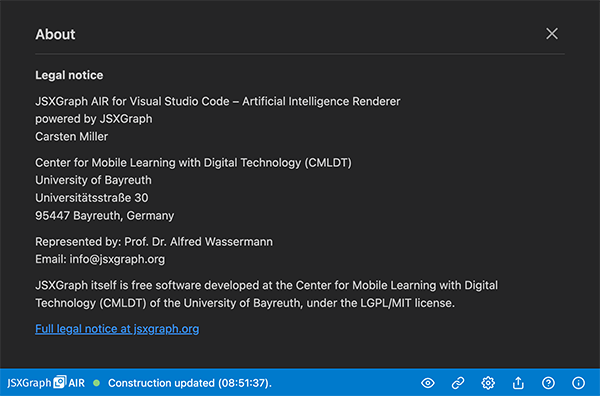The width and height of the screenshot is (600, 396).
Task: Click 'Represented by: Prof. Dr. Alfred Wassermann'
Action: tap(154, 242)
